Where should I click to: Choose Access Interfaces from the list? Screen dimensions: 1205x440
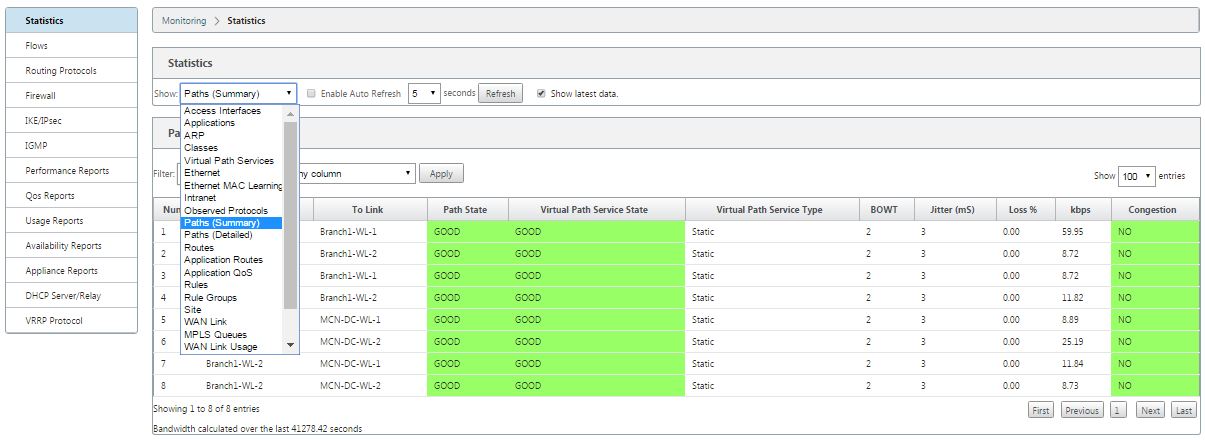pos(232,111)
